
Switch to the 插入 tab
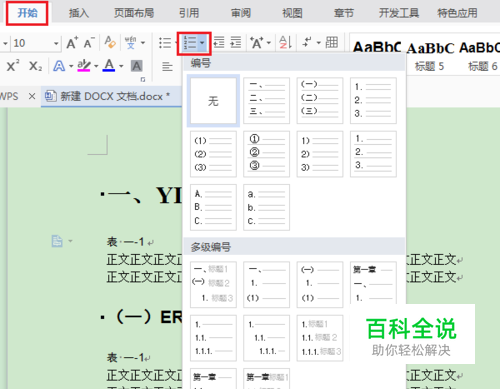(79, 13)
